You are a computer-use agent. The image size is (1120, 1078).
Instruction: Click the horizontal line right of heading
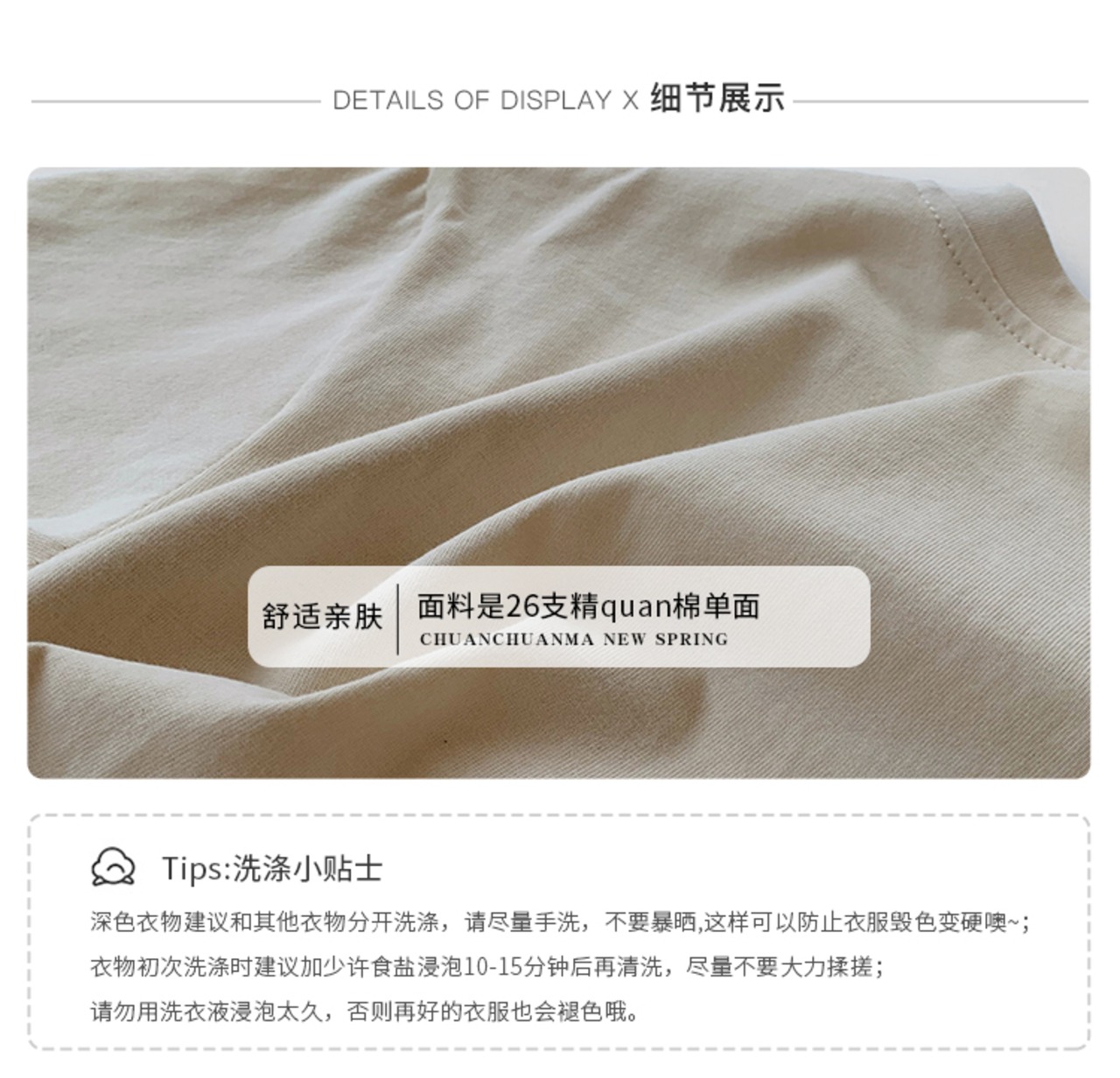[x=941, y=101]
